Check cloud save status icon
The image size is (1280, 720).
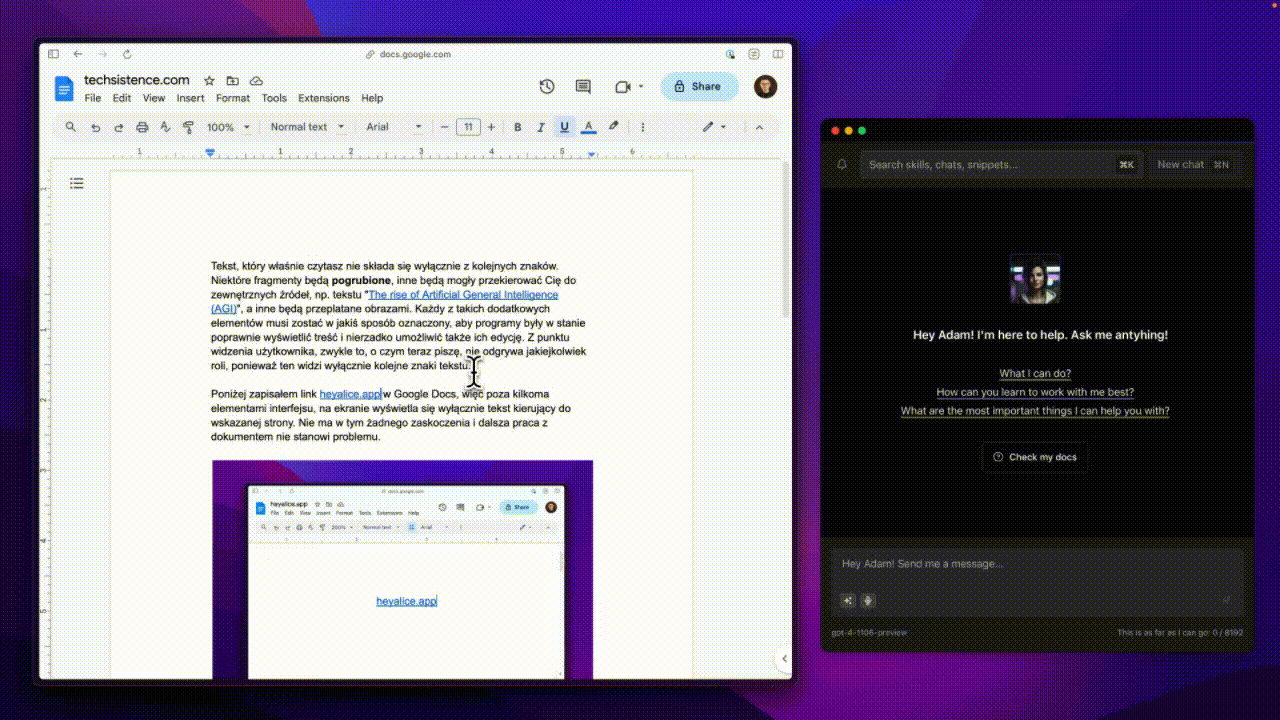pos(256,80)
